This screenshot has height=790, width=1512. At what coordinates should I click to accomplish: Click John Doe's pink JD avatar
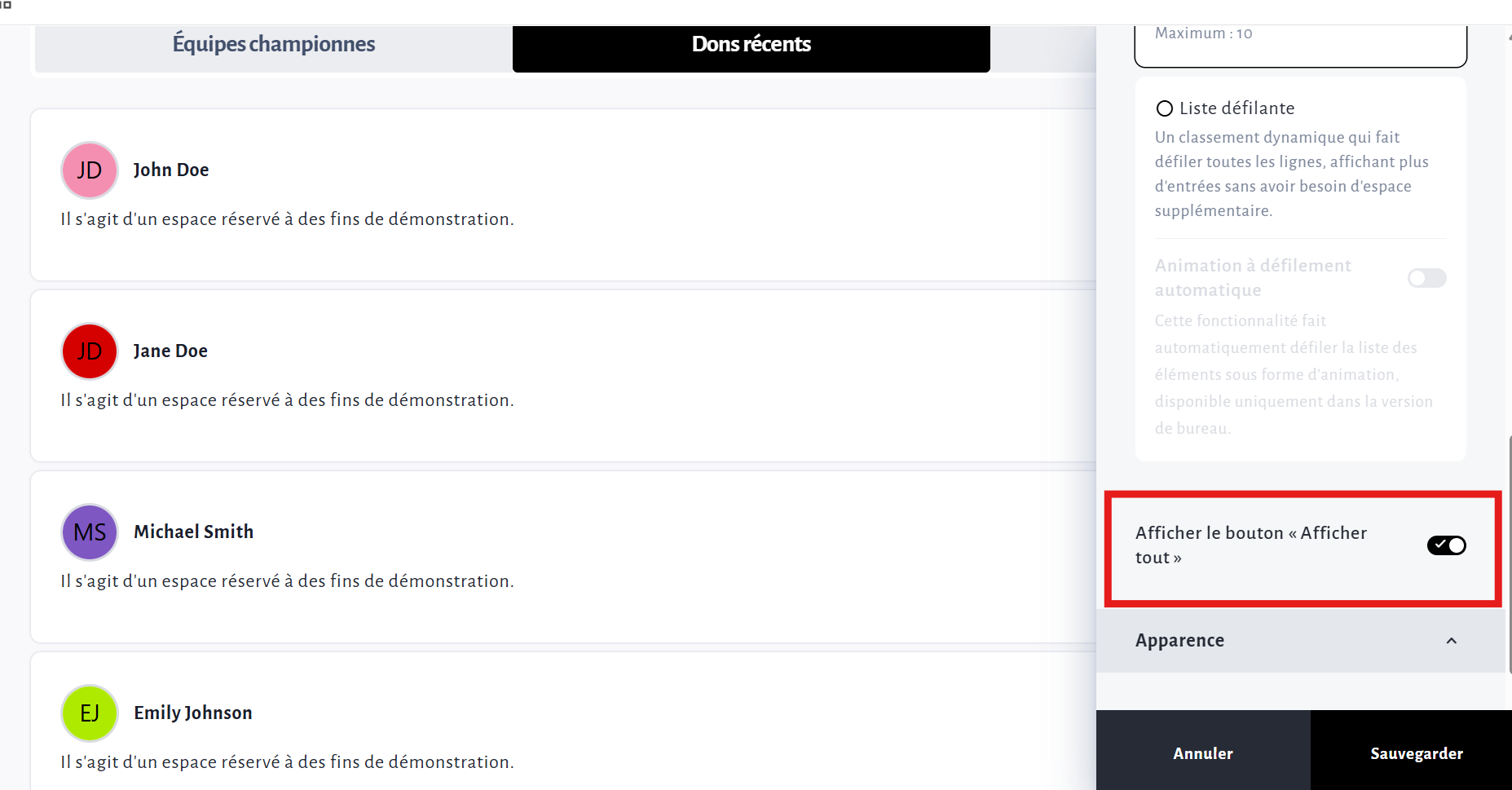pos(90,170)
